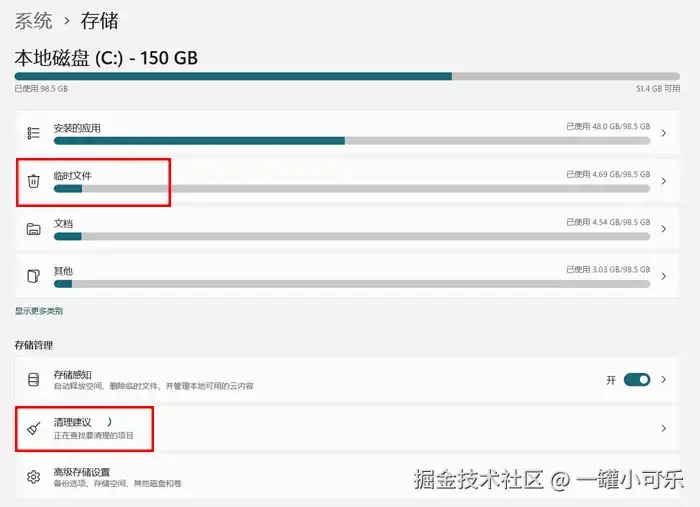The width and height of the screenshot is (700, 507).
Task: Click the 安装的应用 usage progress bar
Action: (x=351, y=141)
